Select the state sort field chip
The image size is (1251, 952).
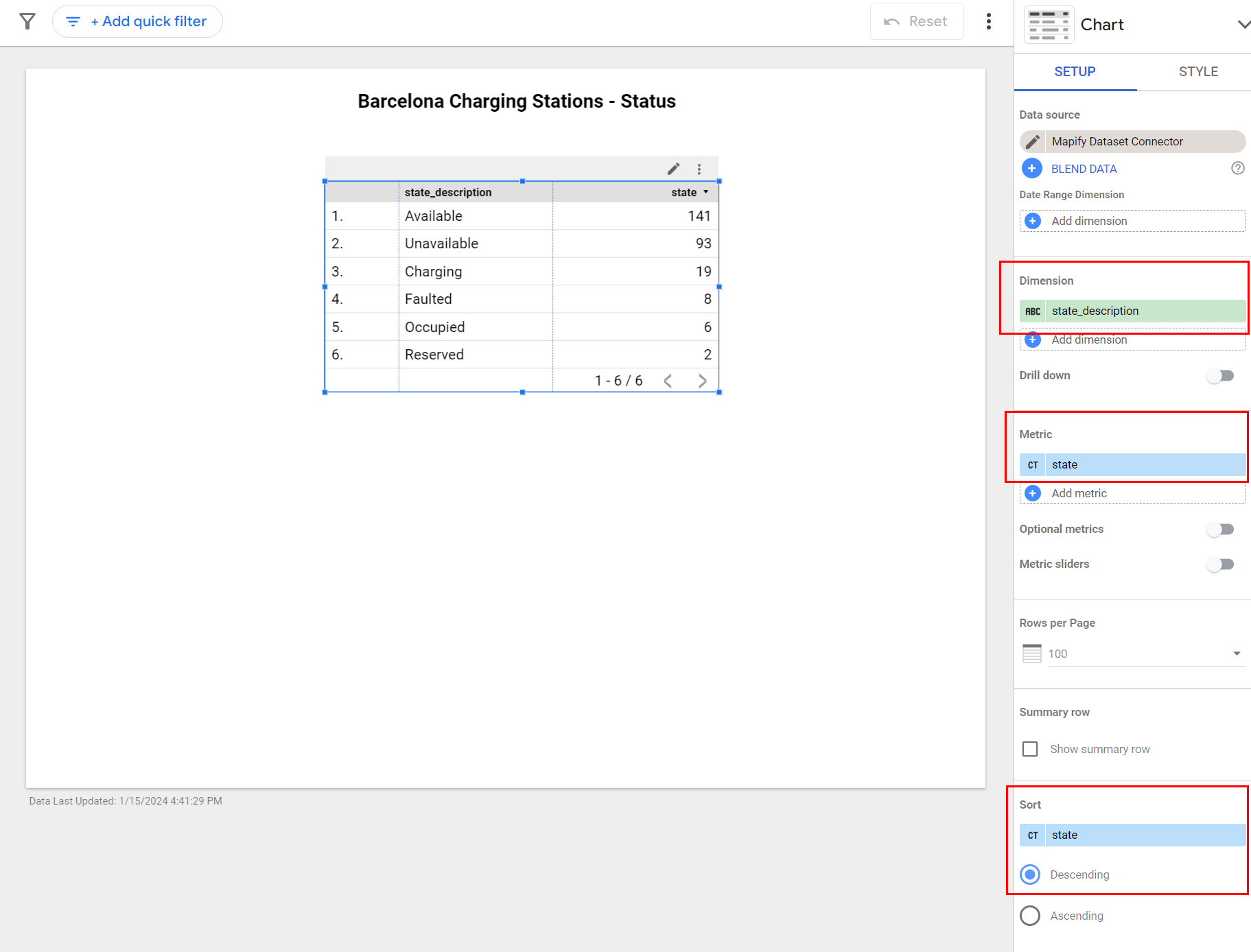[x=1132, y=835]
